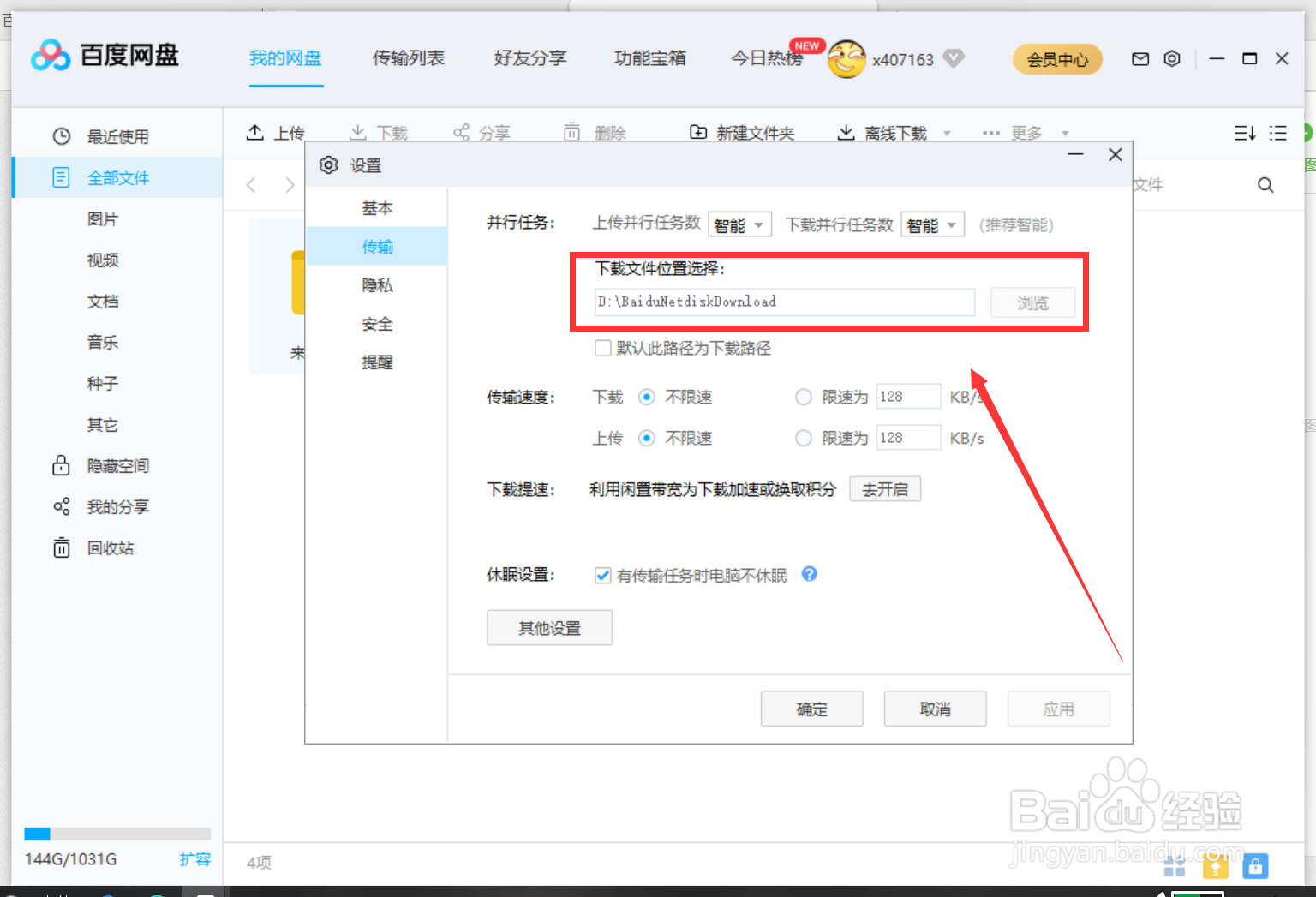The height and width of the screenshot is (897, 1316).
Task: Open the user avatar profile picture
Action: click(846, 59)
